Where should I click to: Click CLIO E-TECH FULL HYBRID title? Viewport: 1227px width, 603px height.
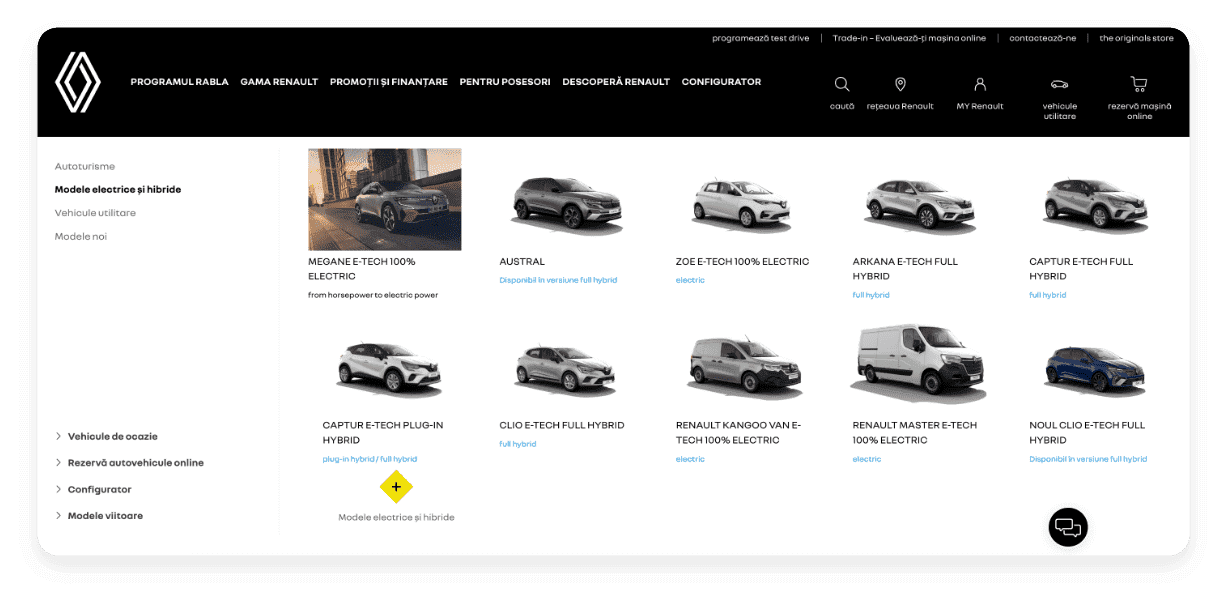(562, 426)
